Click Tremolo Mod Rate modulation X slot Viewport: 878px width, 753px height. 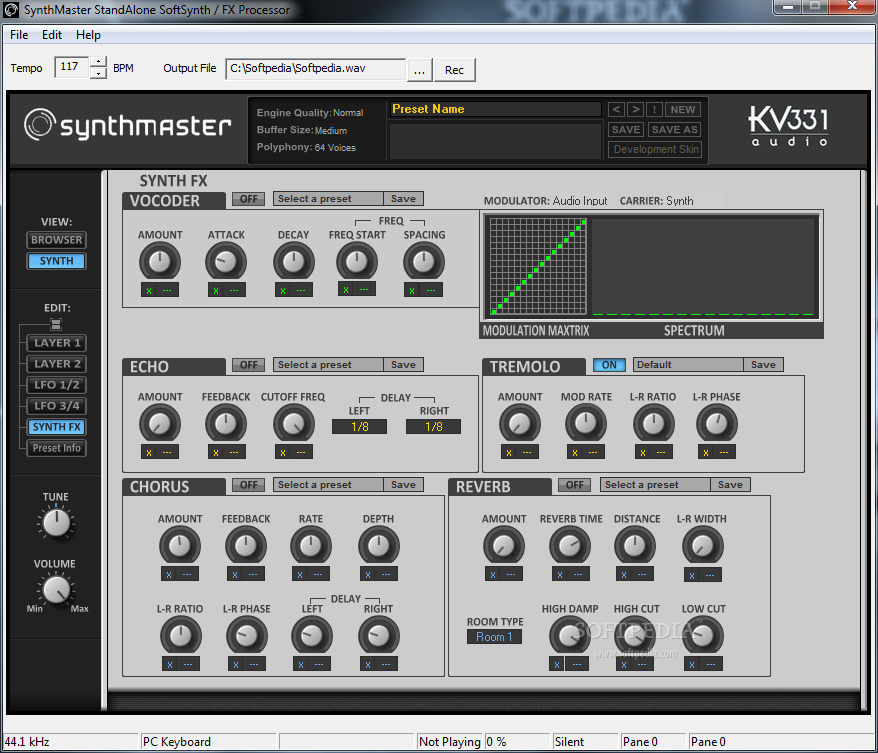pos(575,452)
